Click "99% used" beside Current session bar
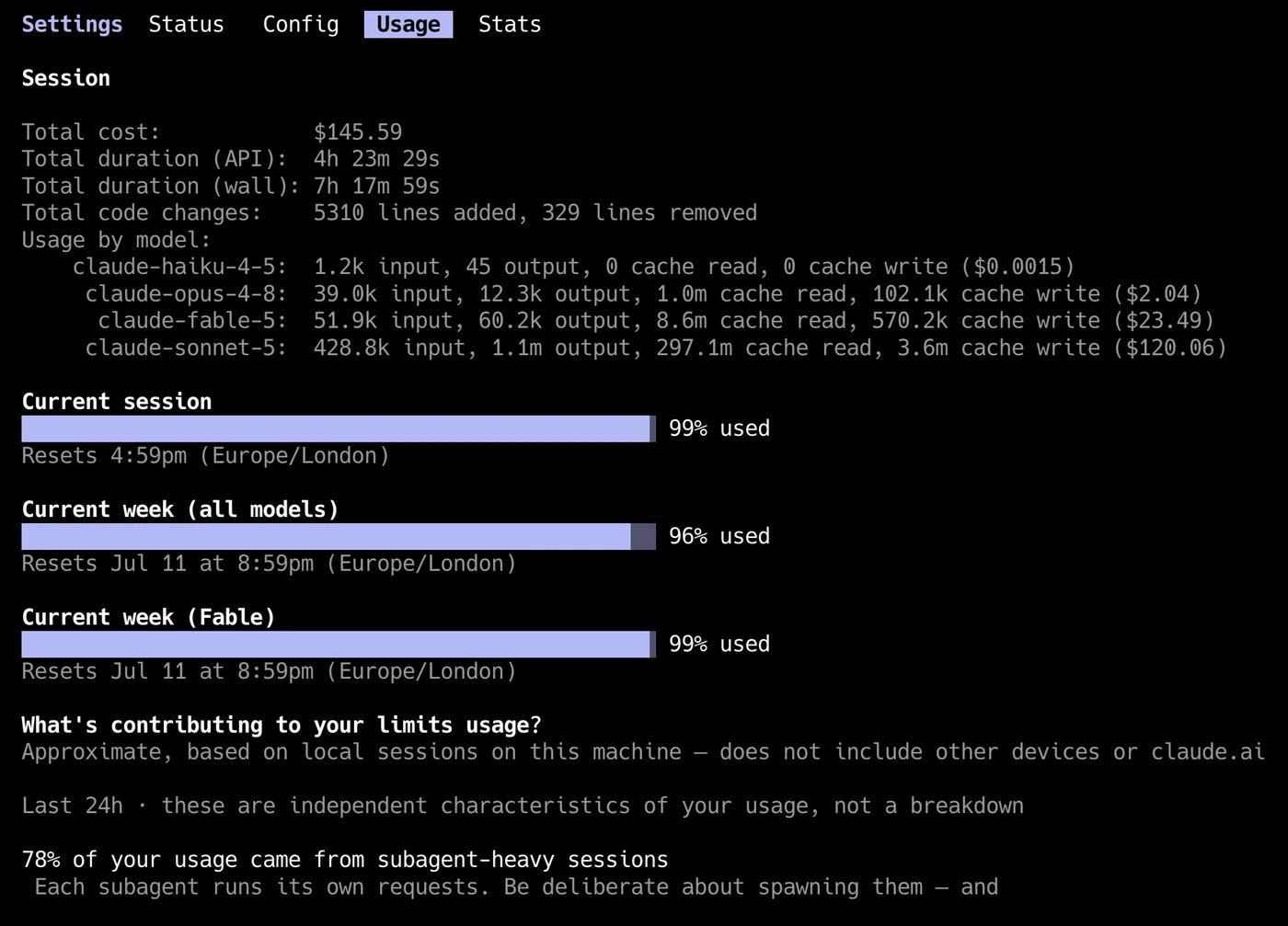The height and width of the screenshot is (926, 1288). 719,429
